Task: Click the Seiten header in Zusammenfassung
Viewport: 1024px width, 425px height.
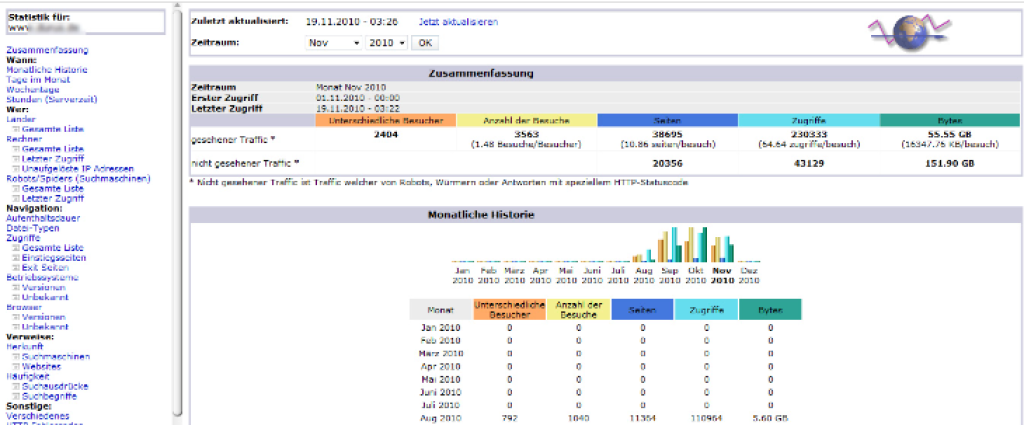Action: click(668, 120)
